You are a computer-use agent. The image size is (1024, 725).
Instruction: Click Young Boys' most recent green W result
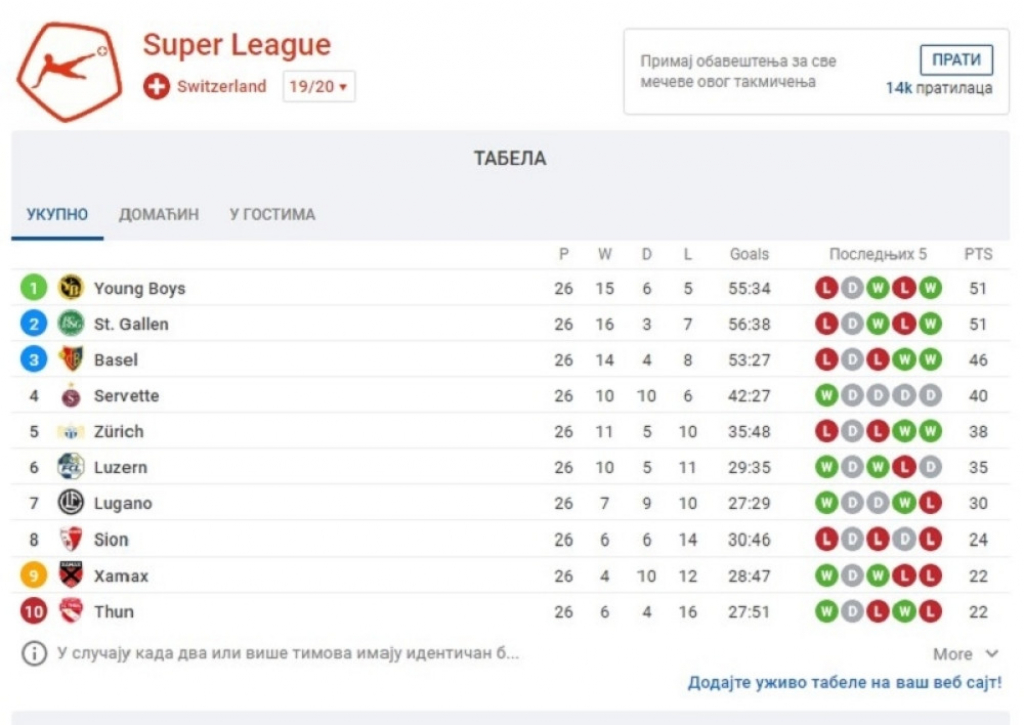[930, 288]
